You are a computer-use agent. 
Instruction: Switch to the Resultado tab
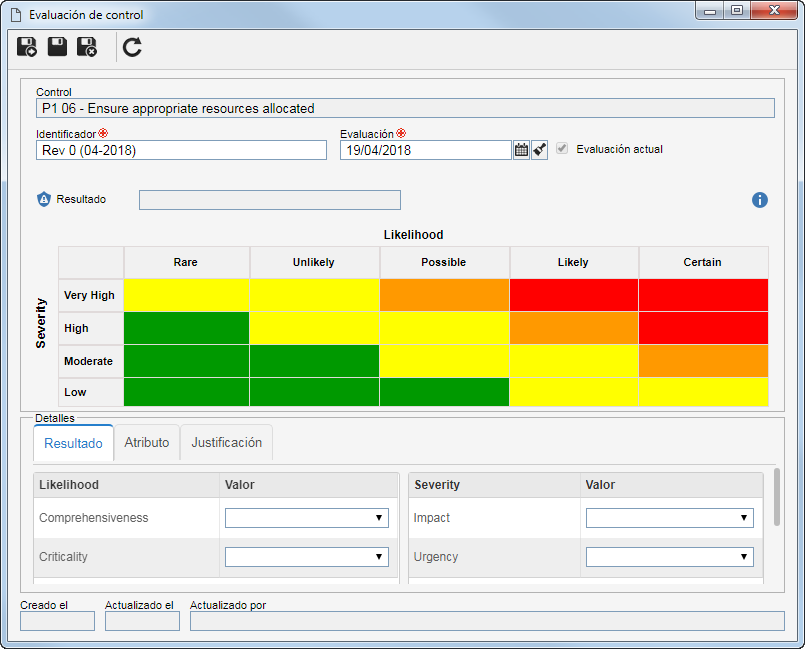(73, 443)
